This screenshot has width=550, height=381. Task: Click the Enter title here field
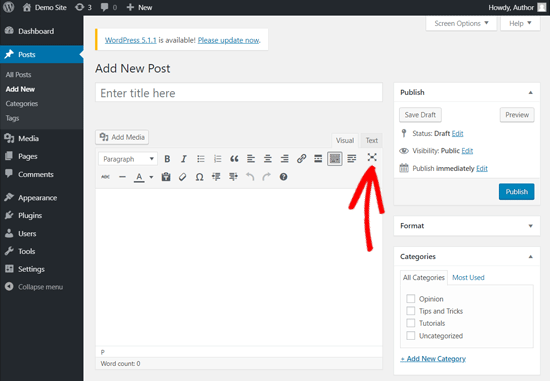coord(239,93)
